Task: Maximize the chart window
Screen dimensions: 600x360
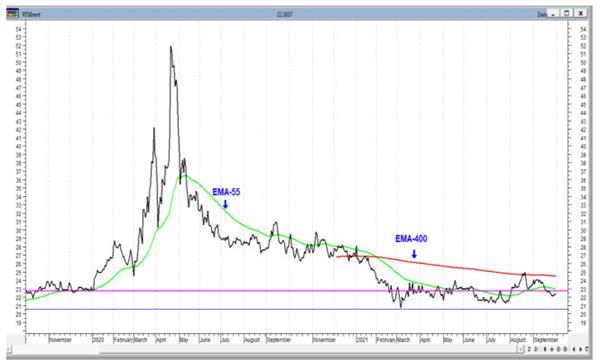Action: (567, 13)
